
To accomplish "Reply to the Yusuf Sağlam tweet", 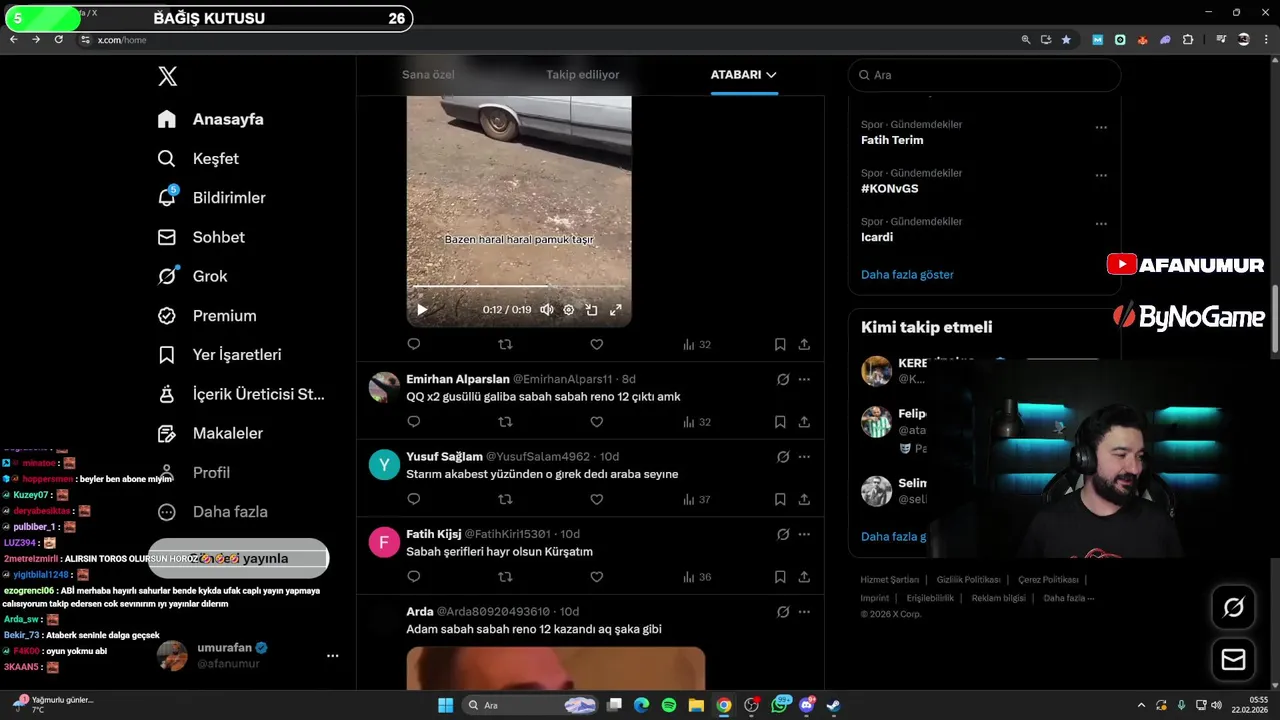I will pyautogui.click(x=414, y=499).
